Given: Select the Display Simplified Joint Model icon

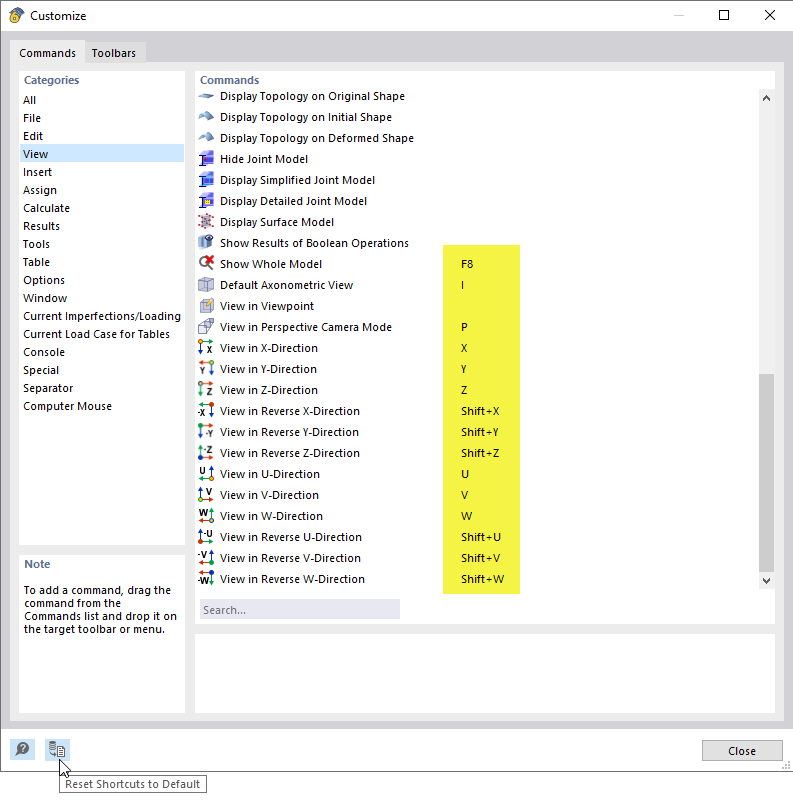Looking at the screenshot, I should coord(206,180).
